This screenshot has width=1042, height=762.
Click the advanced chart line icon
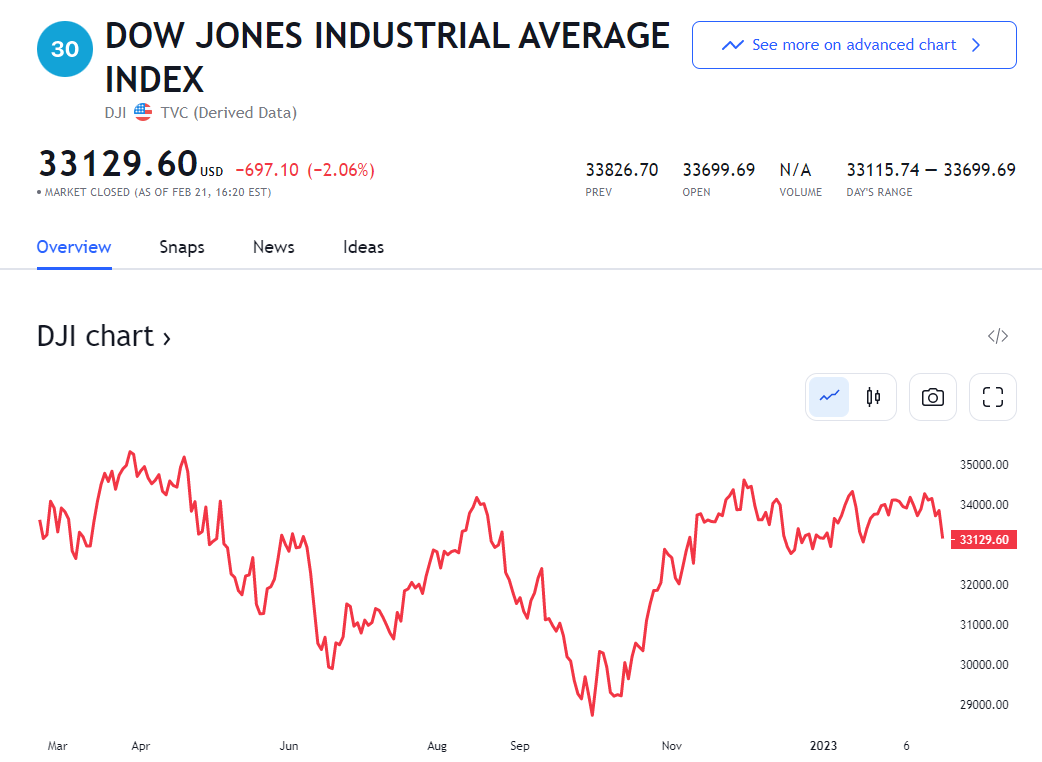(733, 45)
